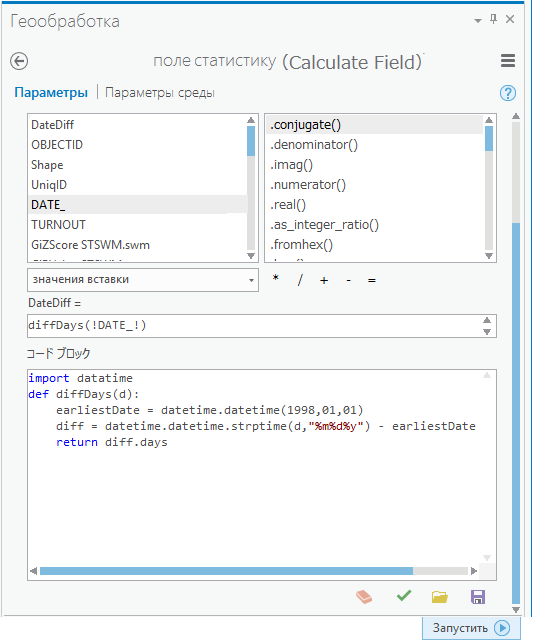Verify expression with green checkmark
The width and height of the screenshot is (534, 640).
pos(404,596)
